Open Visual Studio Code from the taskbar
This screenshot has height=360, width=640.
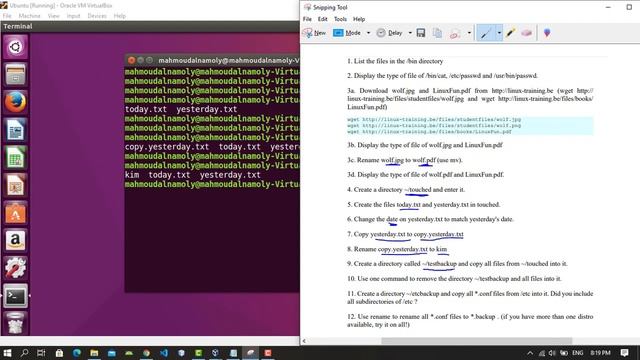[x=164, y=353]
